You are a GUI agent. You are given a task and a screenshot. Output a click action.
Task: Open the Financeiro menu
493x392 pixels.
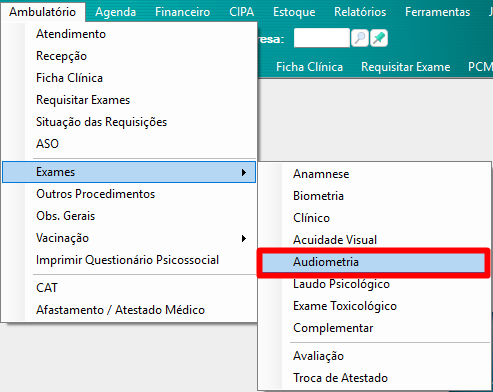tap(182, 12)
